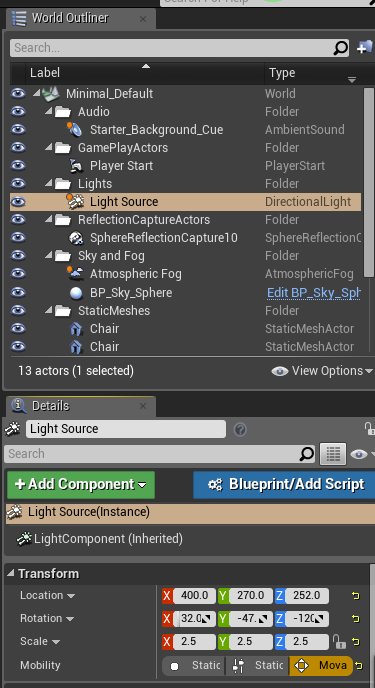This screenshot has height=688, width=375.
Task: Select the Atmospheric Fog actor icon
Action: [x=75, y=273]
